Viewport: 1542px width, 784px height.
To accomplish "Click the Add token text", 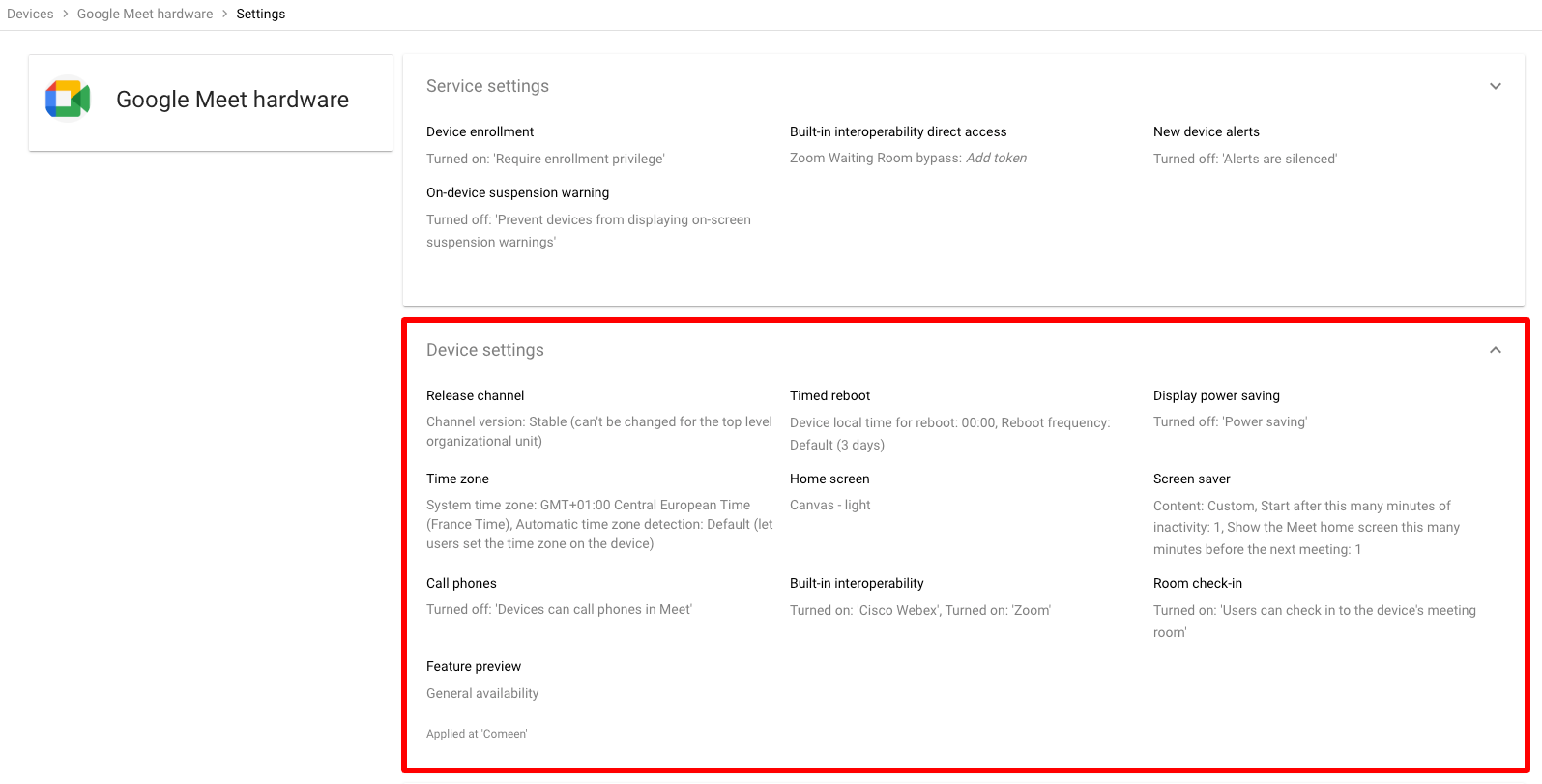I will [x=996, y=158].
